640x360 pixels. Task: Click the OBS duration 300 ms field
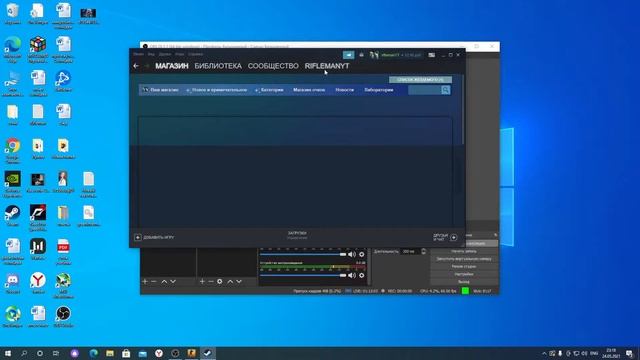410,251
